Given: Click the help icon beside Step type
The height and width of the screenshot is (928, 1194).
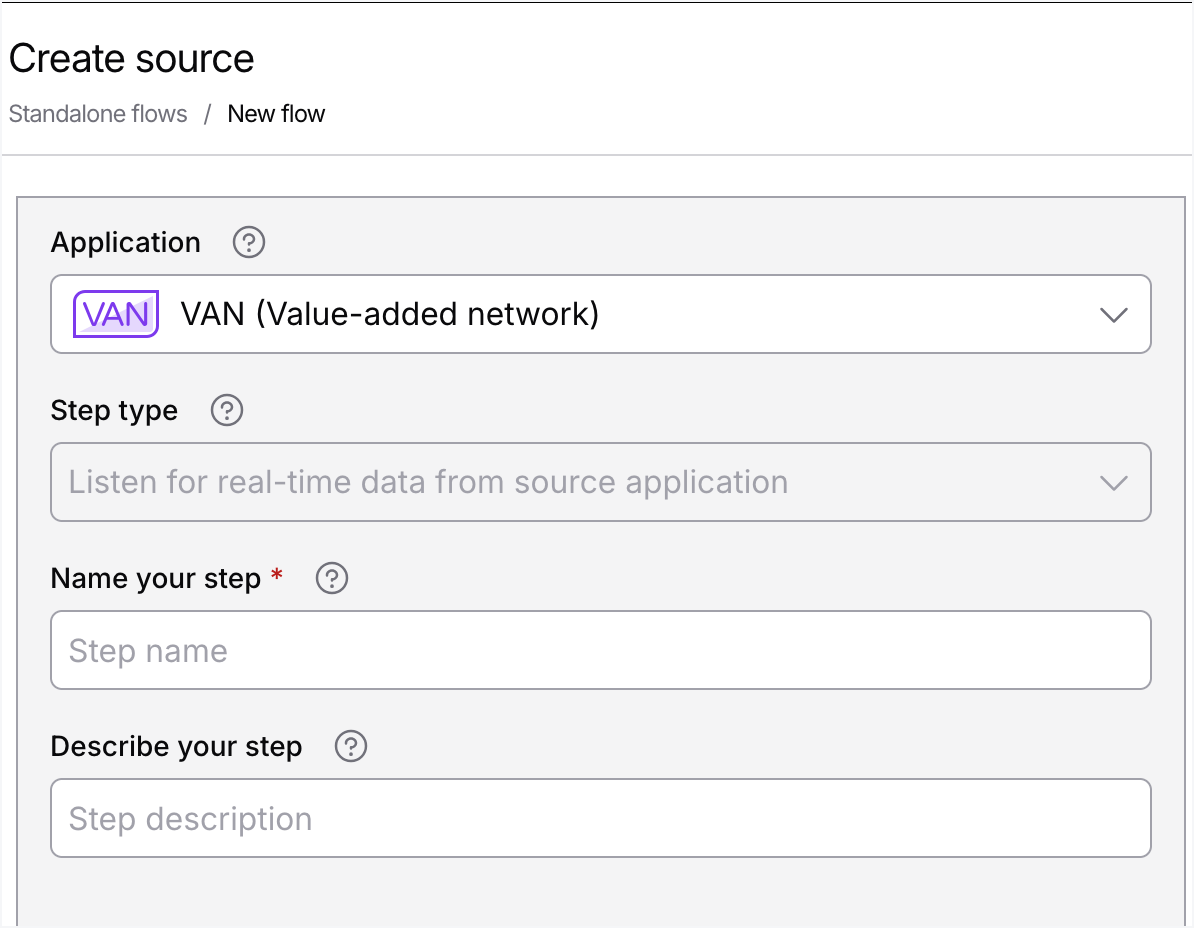Looking at the screenshot, I should point(227,410).
